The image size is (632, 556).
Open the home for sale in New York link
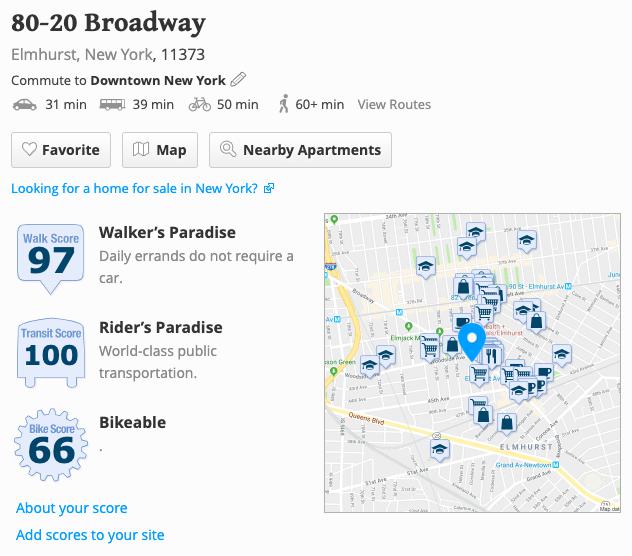tap(134, 188)
